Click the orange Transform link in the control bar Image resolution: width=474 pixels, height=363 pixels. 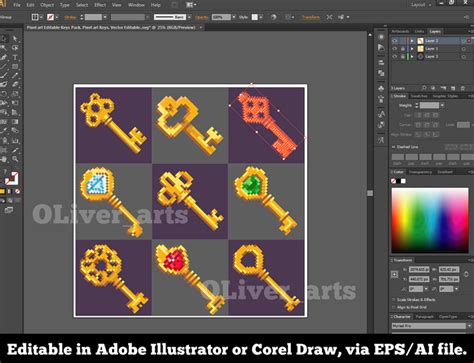[311, 17]
